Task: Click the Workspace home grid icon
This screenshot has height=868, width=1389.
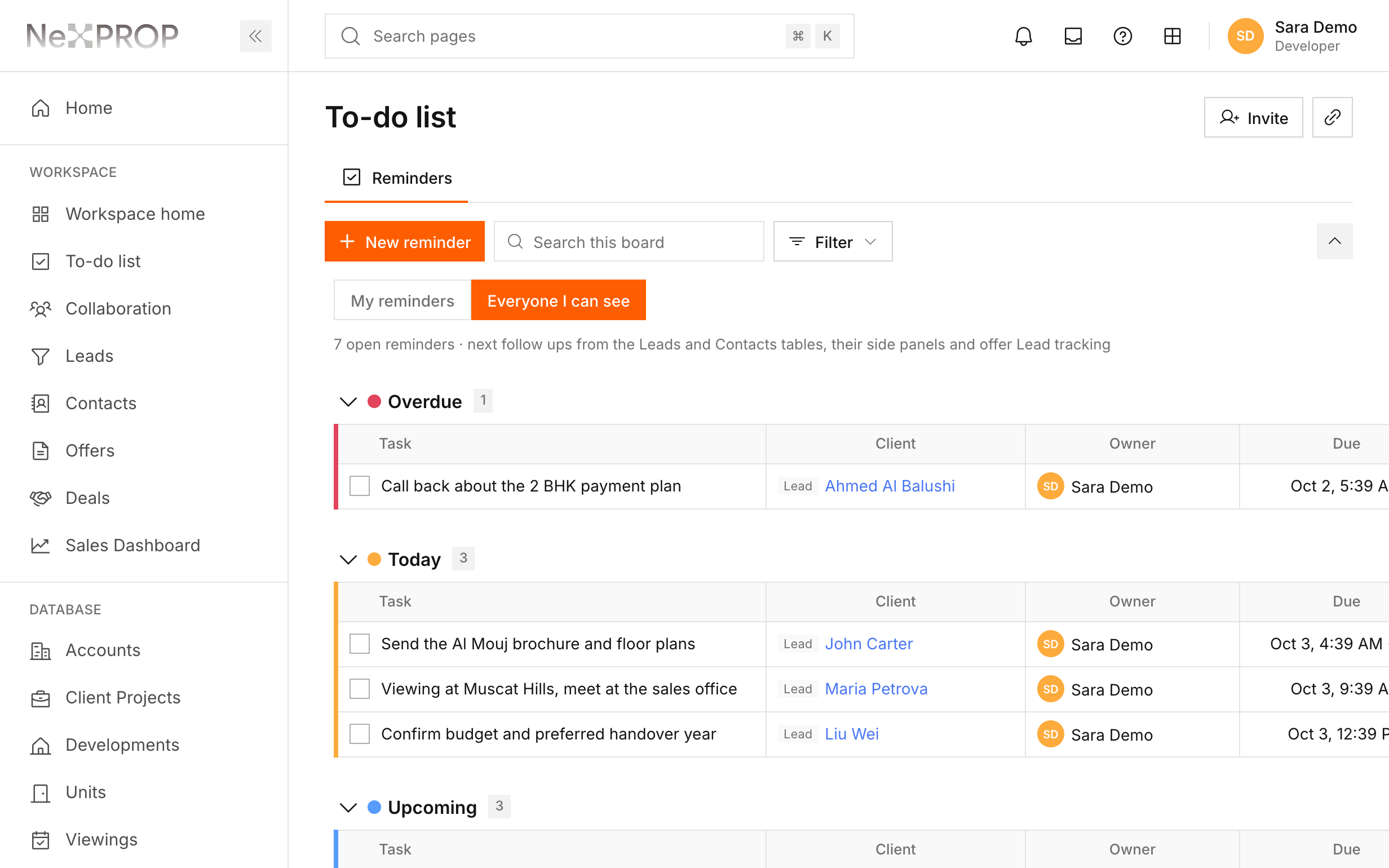Action: click(x=40, y=214)
